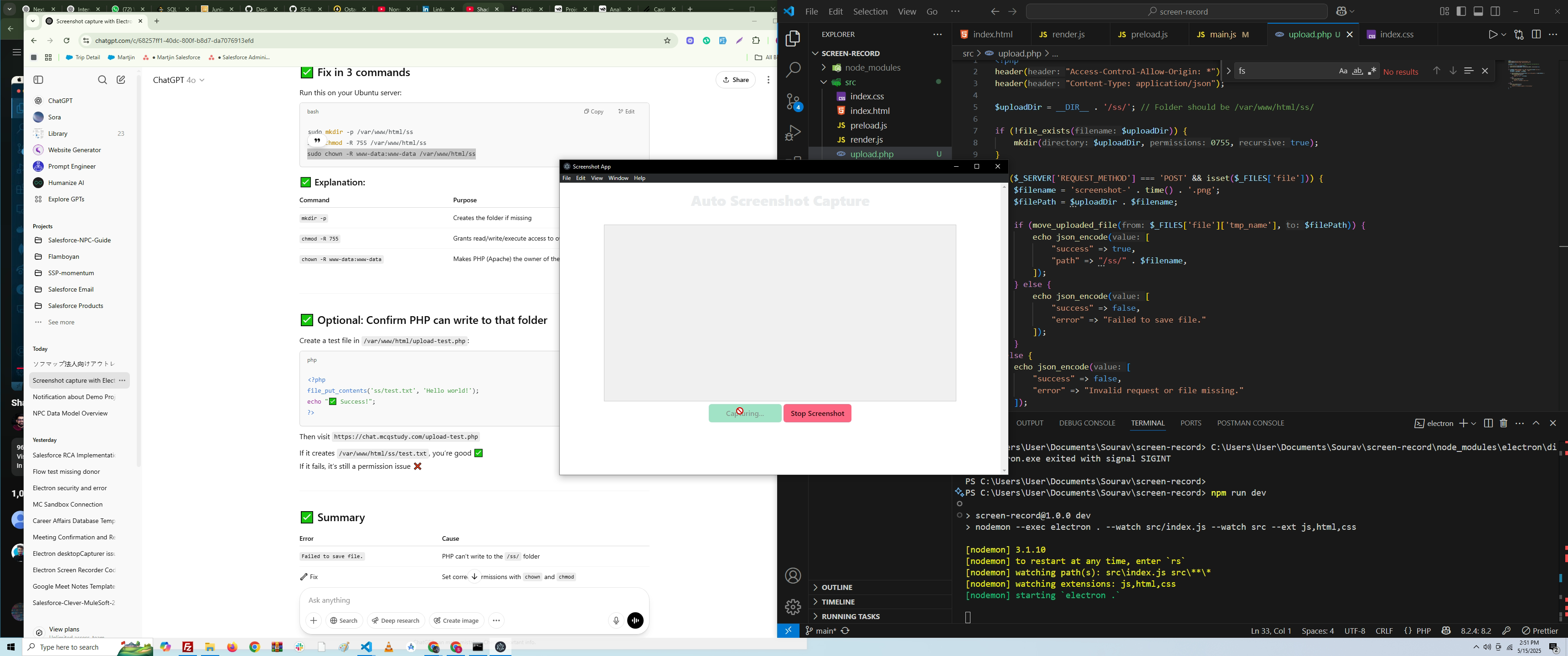Expand the OUTLINE section
This screenshot has width=1568, height=656.
coord(837,587)
